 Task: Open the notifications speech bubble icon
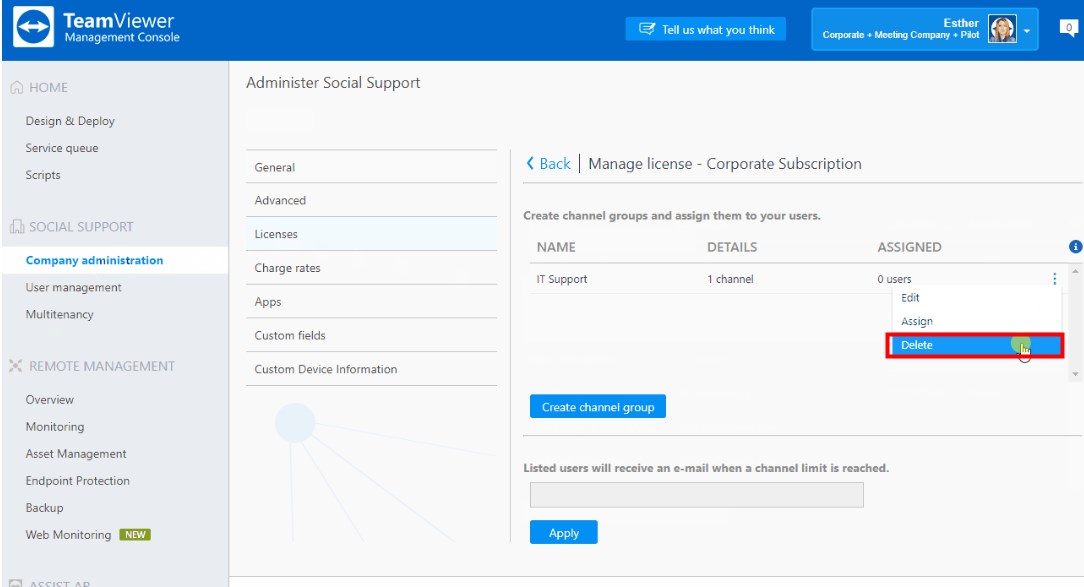pyautogui.click(x=1068, y=29)
